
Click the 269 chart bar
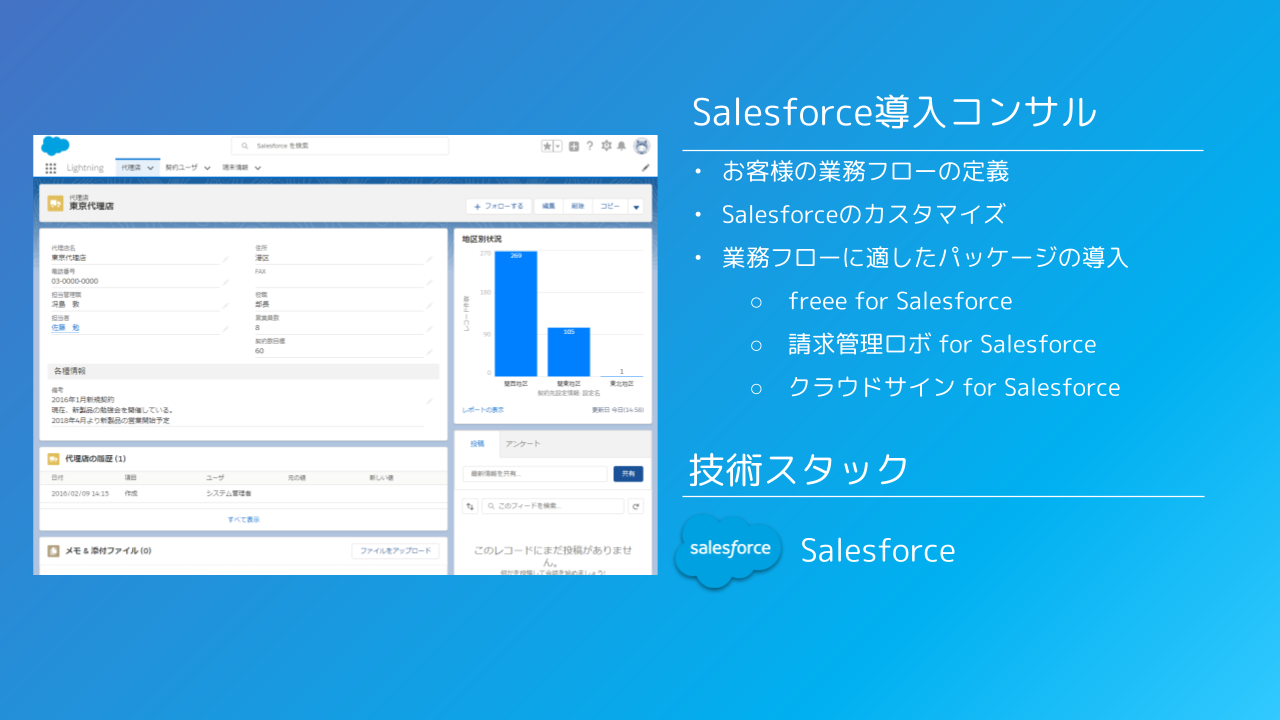[x=516, y=313]
